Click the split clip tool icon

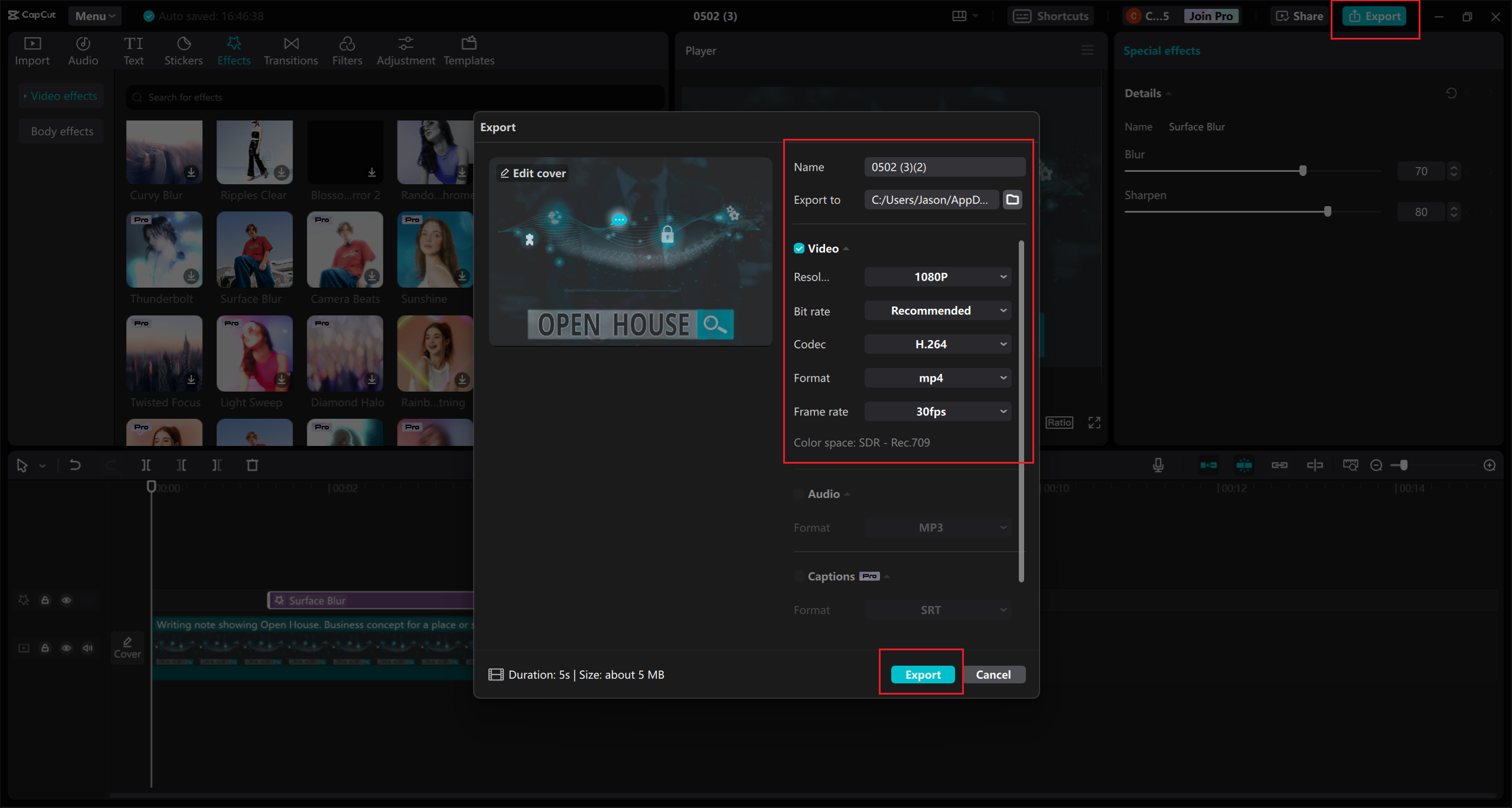click(146, 465)
